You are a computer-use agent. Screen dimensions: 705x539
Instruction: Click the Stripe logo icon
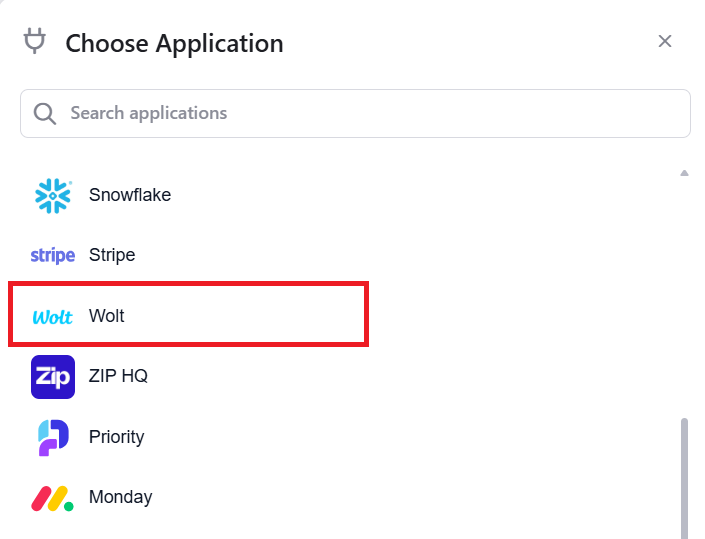[52, 256]
